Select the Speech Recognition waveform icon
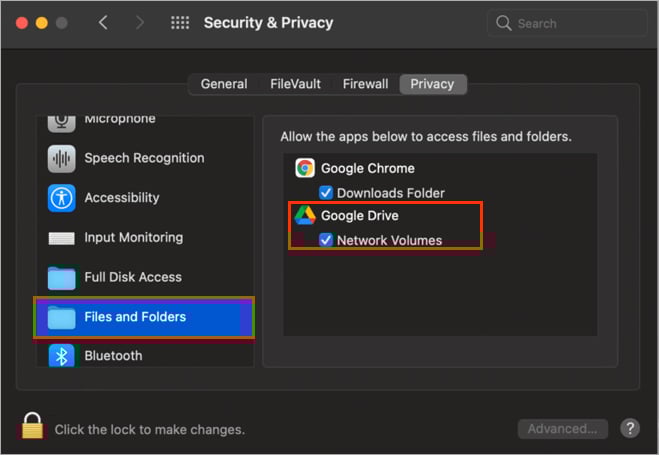 click(61, 159)
